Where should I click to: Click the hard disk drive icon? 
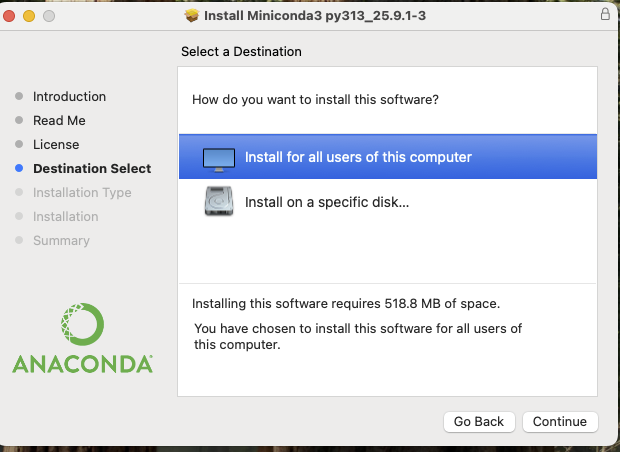(219, 202)
